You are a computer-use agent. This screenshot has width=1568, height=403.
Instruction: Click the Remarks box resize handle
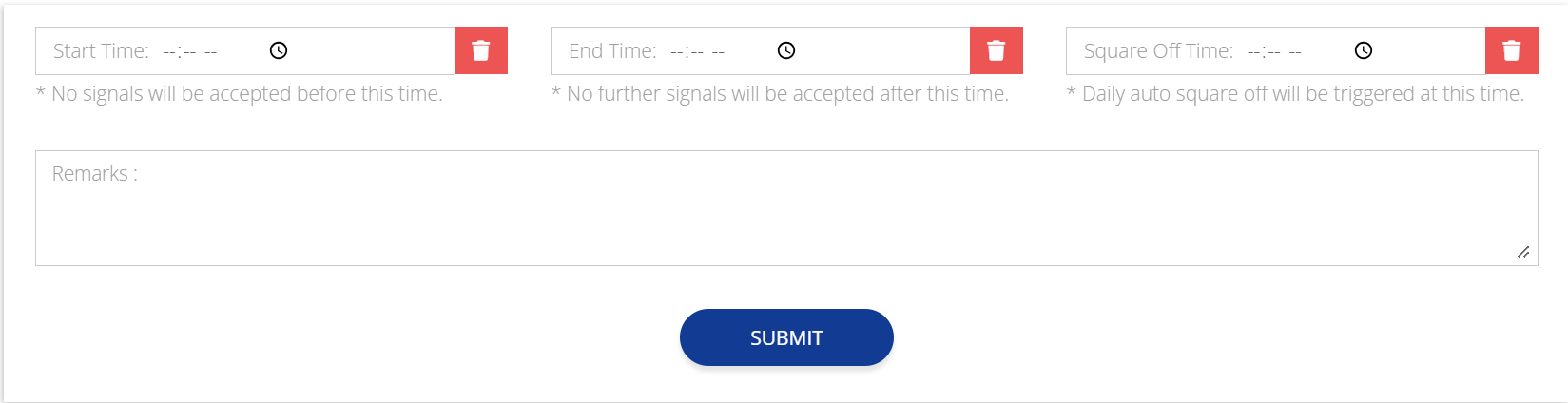pyautogui.click(x=1523, y=252)
